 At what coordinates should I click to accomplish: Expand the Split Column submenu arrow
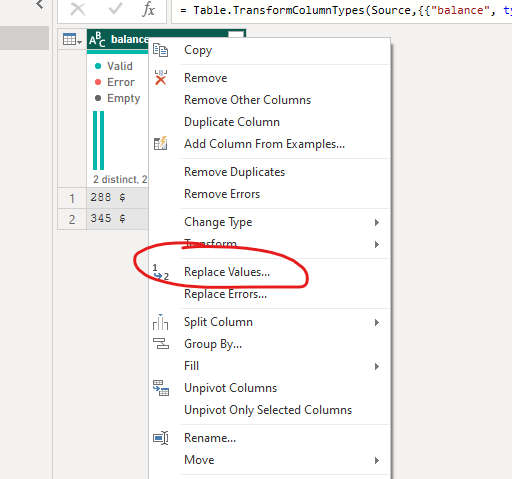click(377, 322)
